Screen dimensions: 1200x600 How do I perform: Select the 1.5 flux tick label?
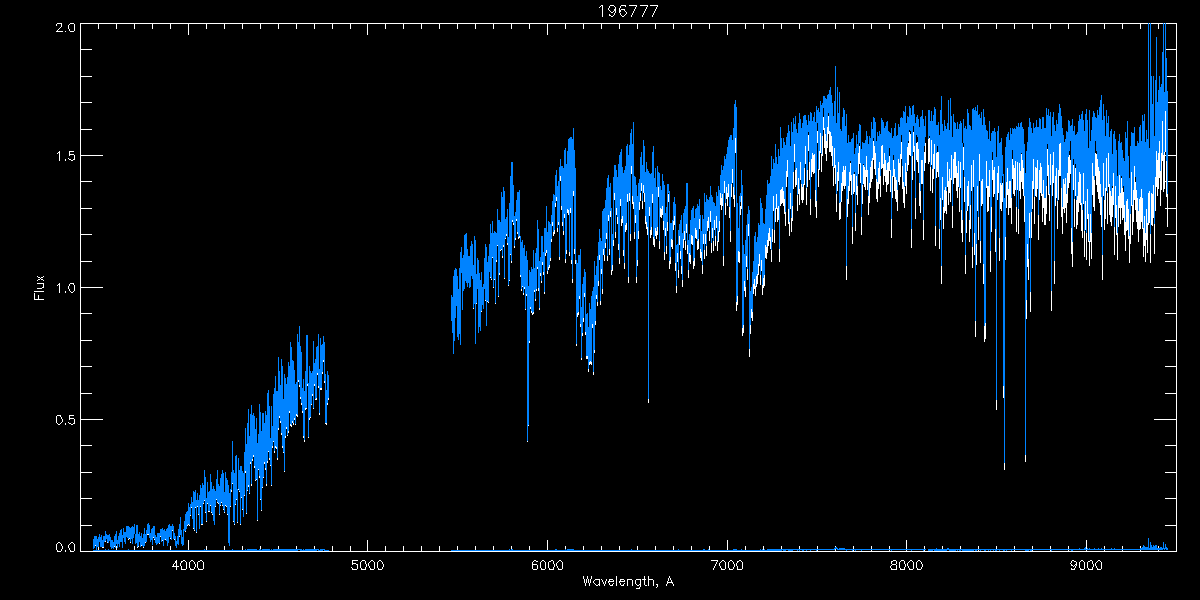click(65, 157)
